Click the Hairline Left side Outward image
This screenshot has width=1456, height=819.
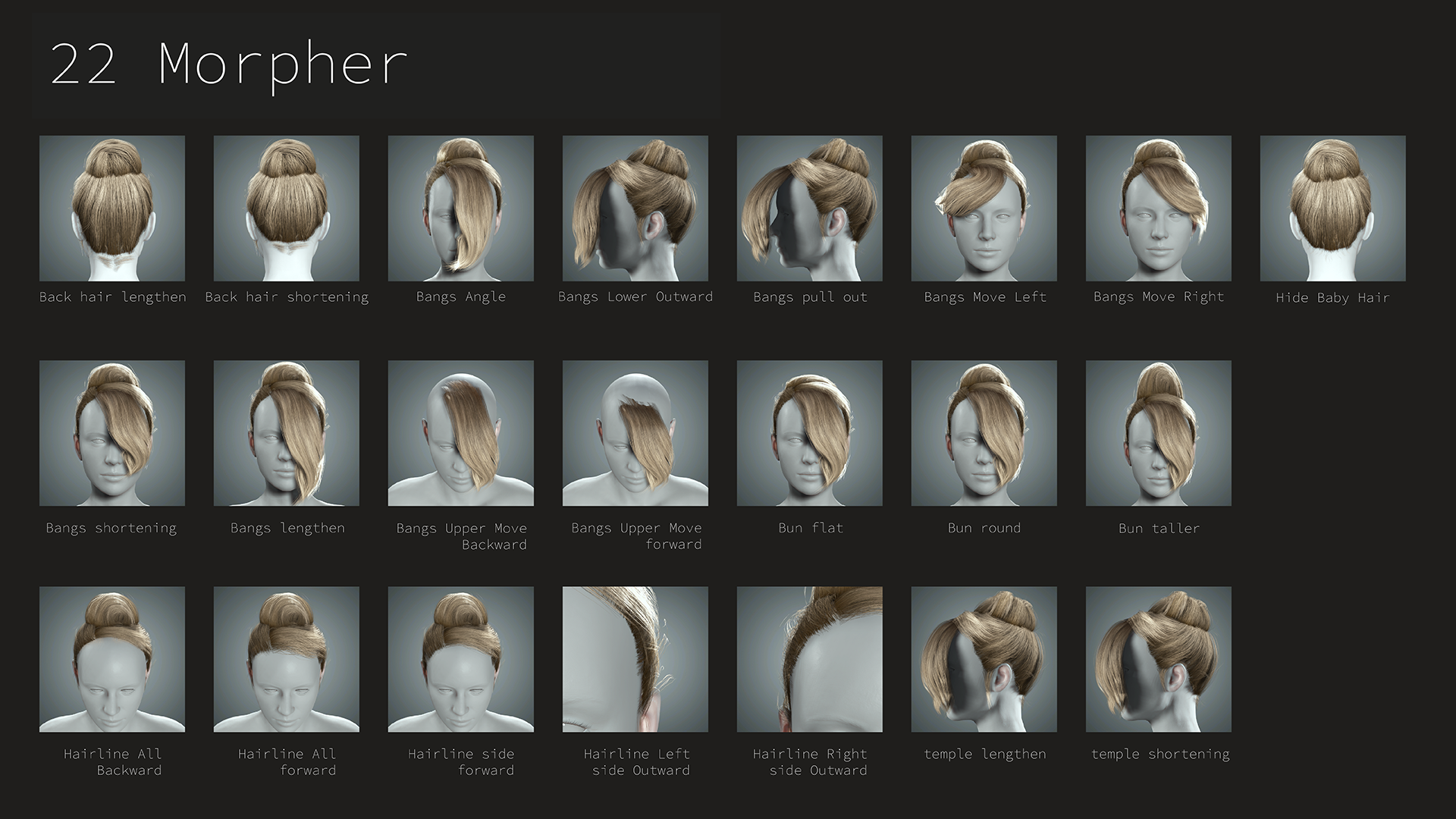(635, 659)
